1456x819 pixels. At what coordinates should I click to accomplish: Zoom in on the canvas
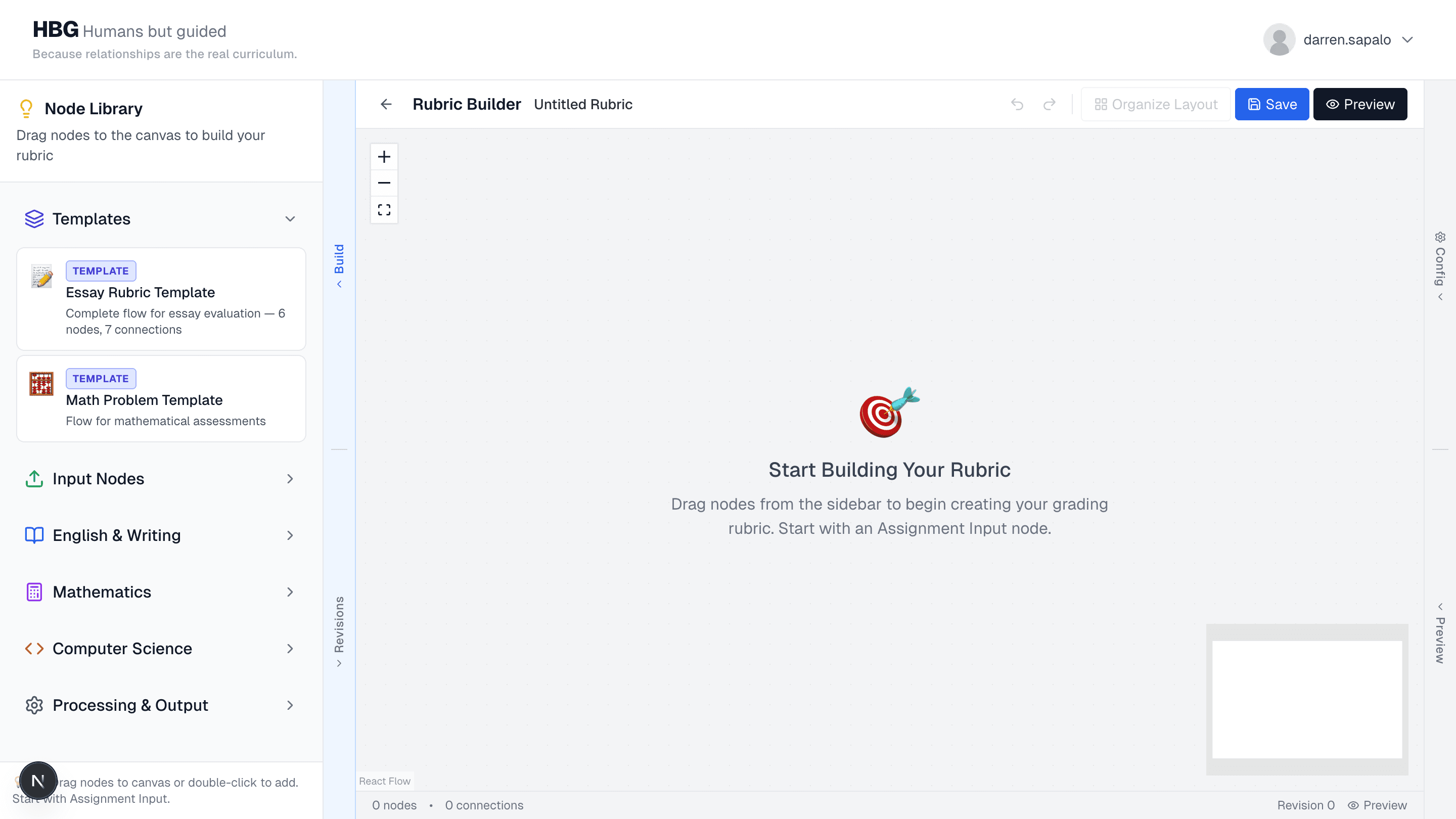point(384,157)
